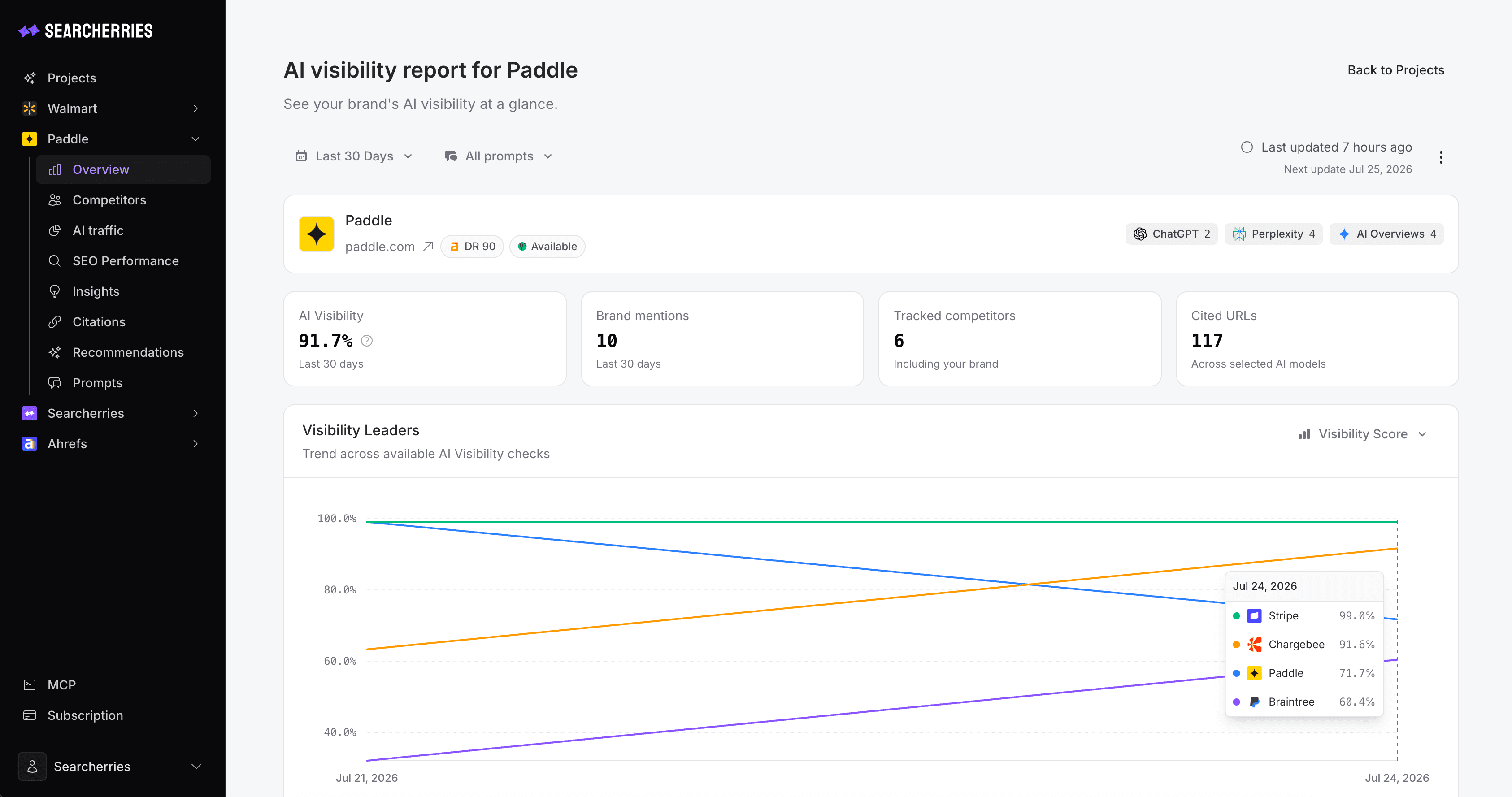Click the AI Overviews 4 model chip
The height and width of the screenshot is (797, 1512).
(x=1386, y=234)
